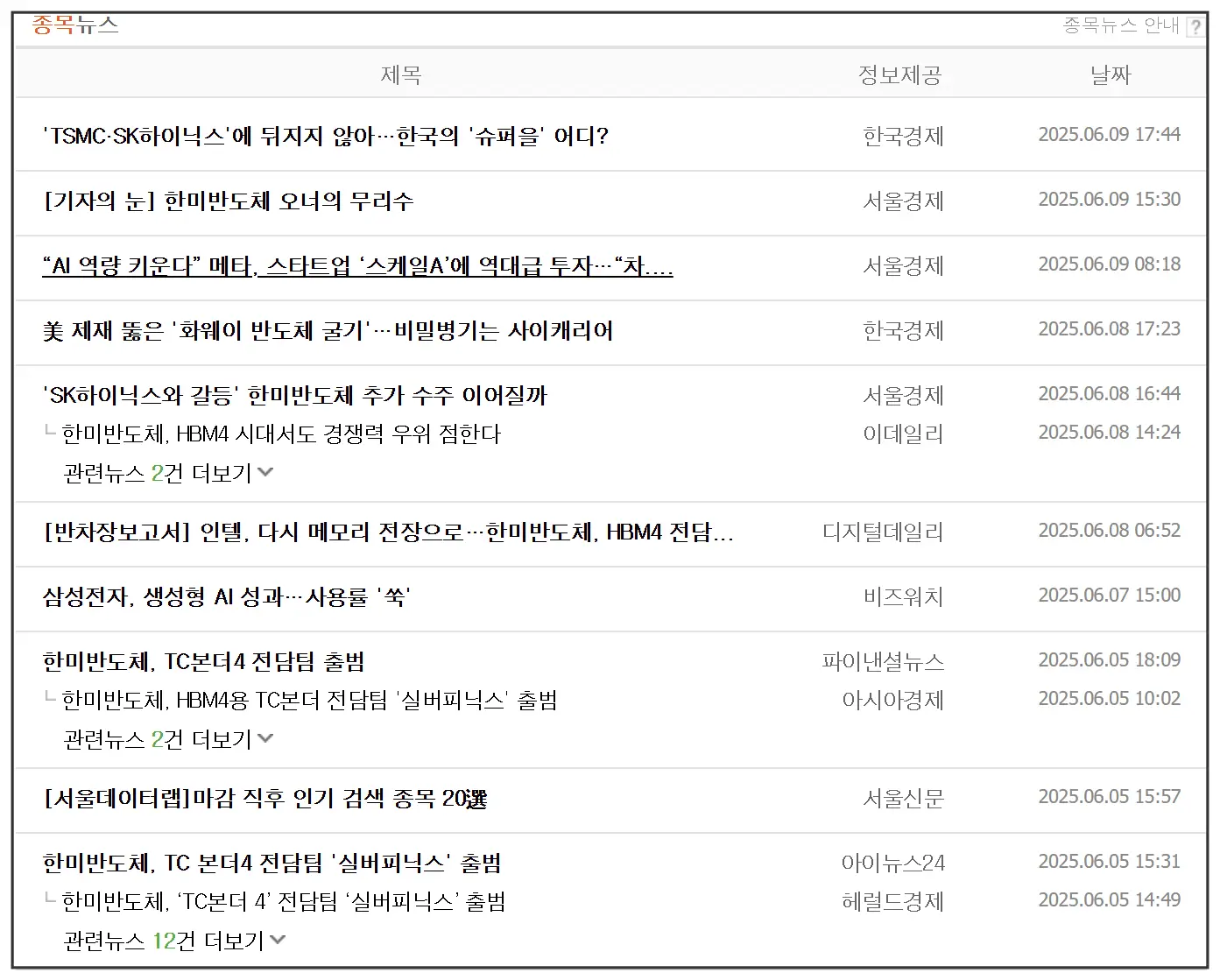Click date 2025.06.08 06:52
This screenshot has width=1220, height=980.
point(1110,531)
